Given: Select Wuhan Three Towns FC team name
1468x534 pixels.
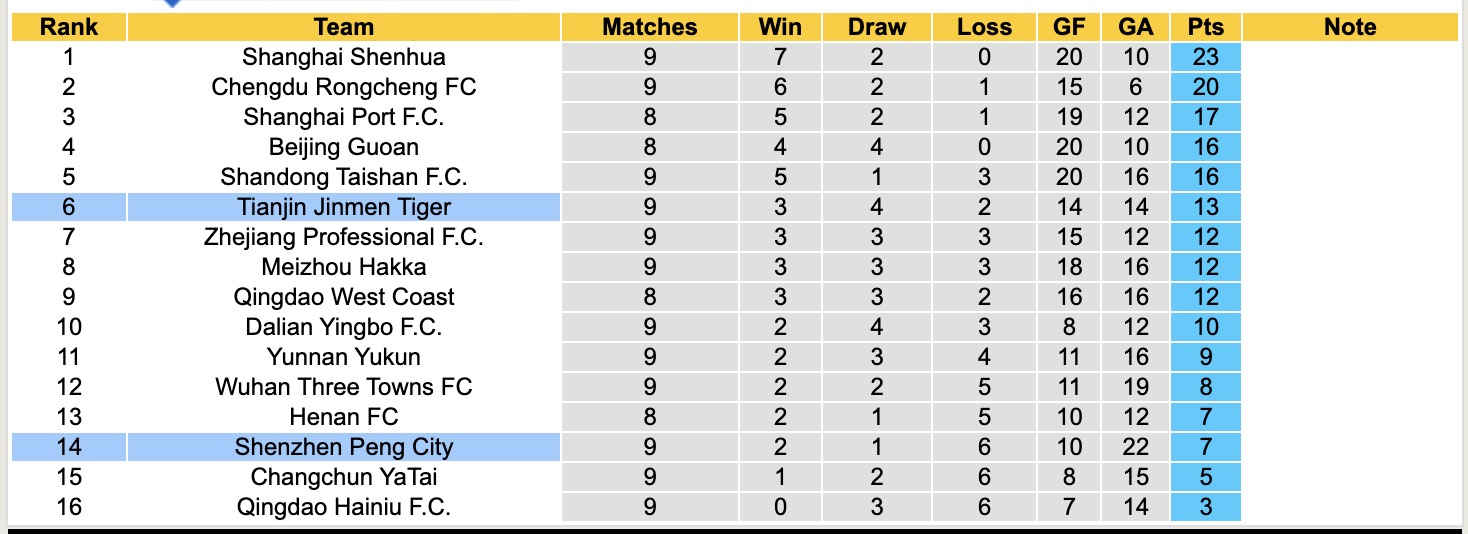Looking at the screenshot, I should pos(343,387).
